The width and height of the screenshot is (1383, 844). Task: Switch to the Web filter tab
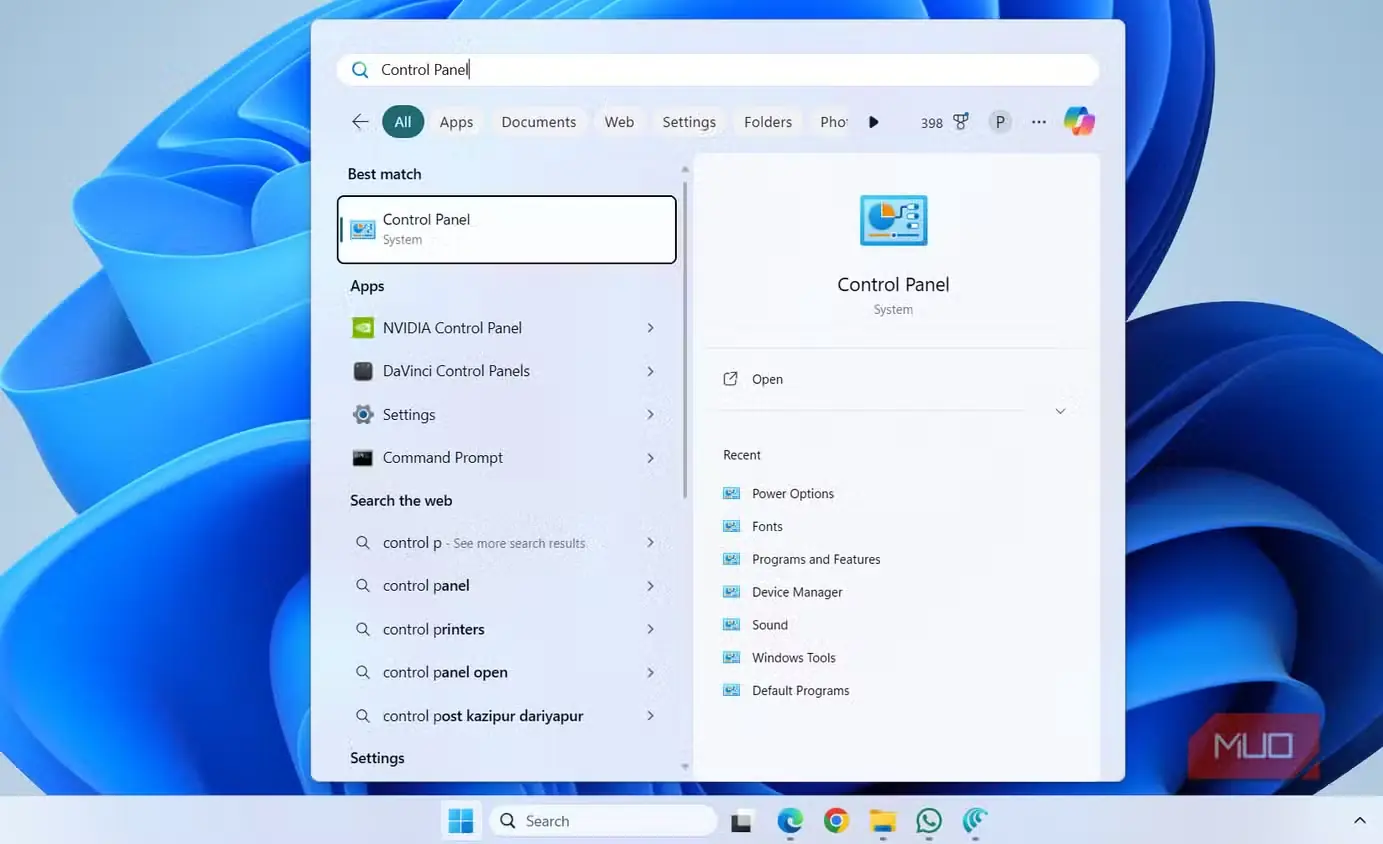click(619, 122)
